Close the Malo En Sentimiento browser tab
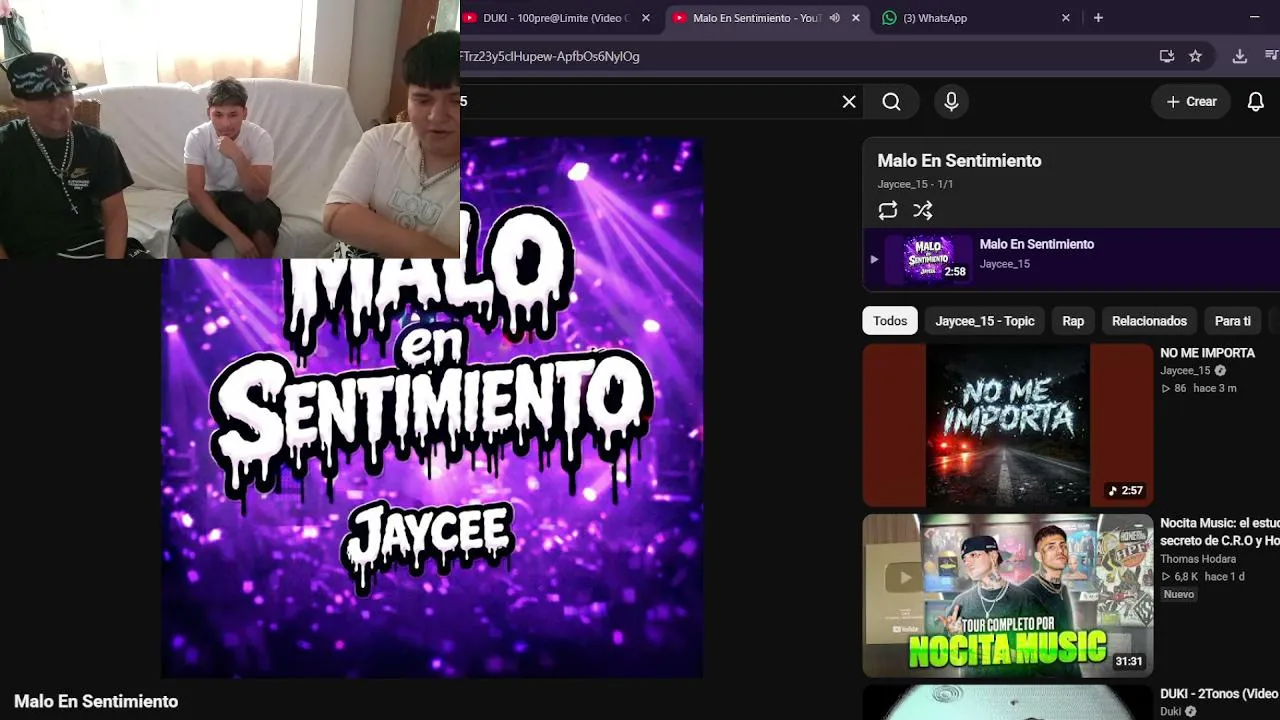Screen dimensions: 1280x720 tap(856, 18)
